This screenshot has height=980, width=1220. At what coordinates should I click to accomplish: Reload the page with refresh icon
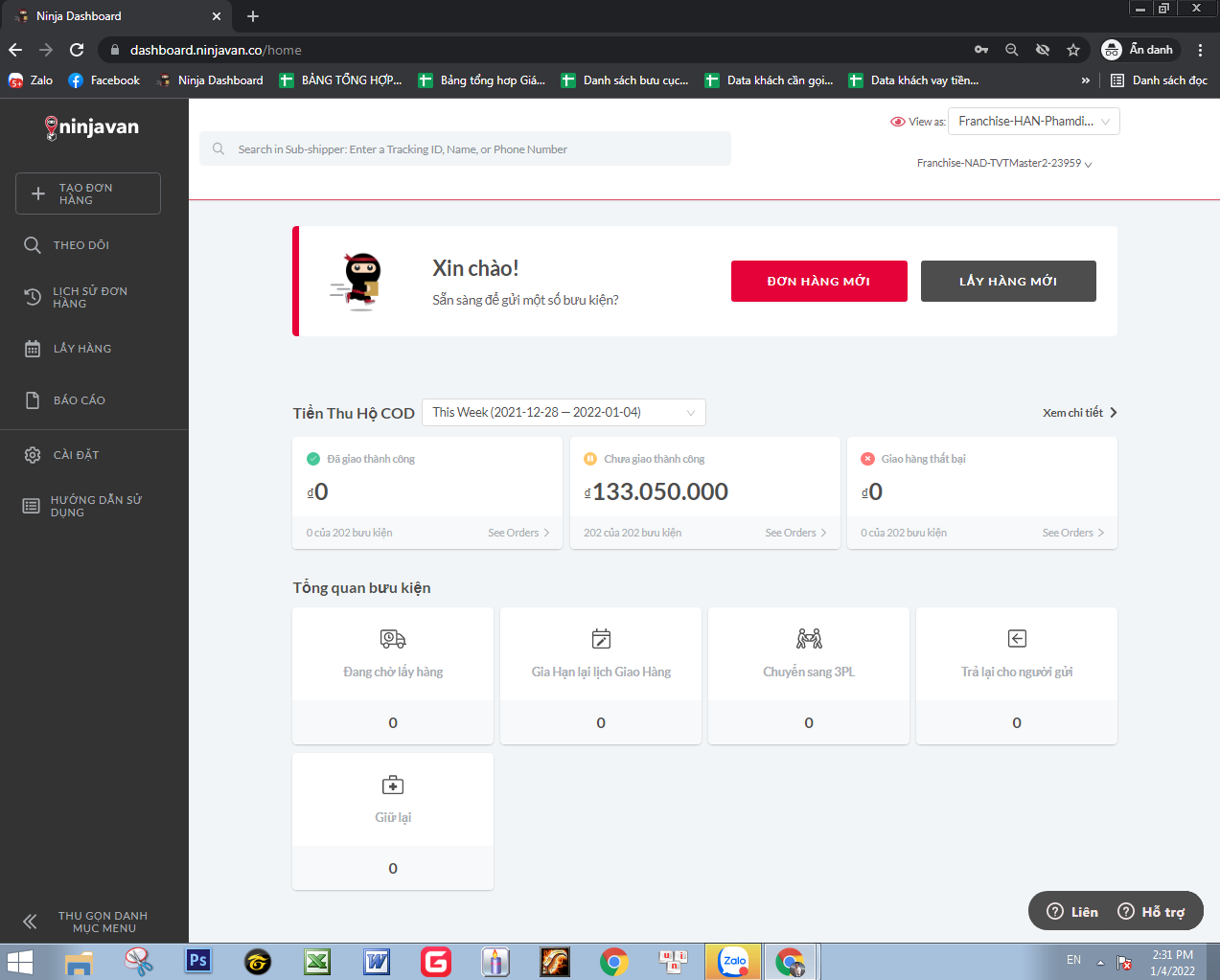coord(77,50)
